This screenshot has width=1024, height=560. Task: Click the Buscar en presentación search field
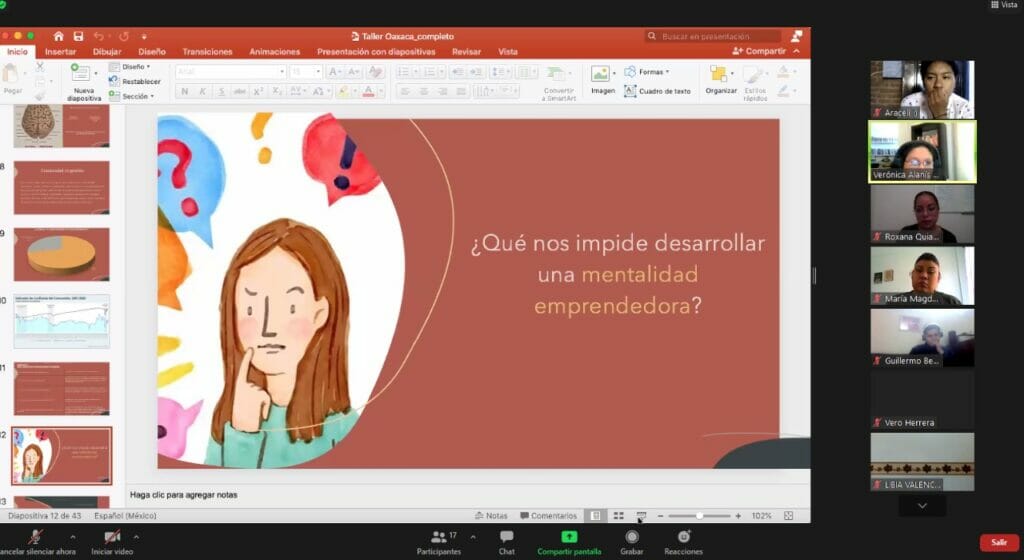click(712, 36)
